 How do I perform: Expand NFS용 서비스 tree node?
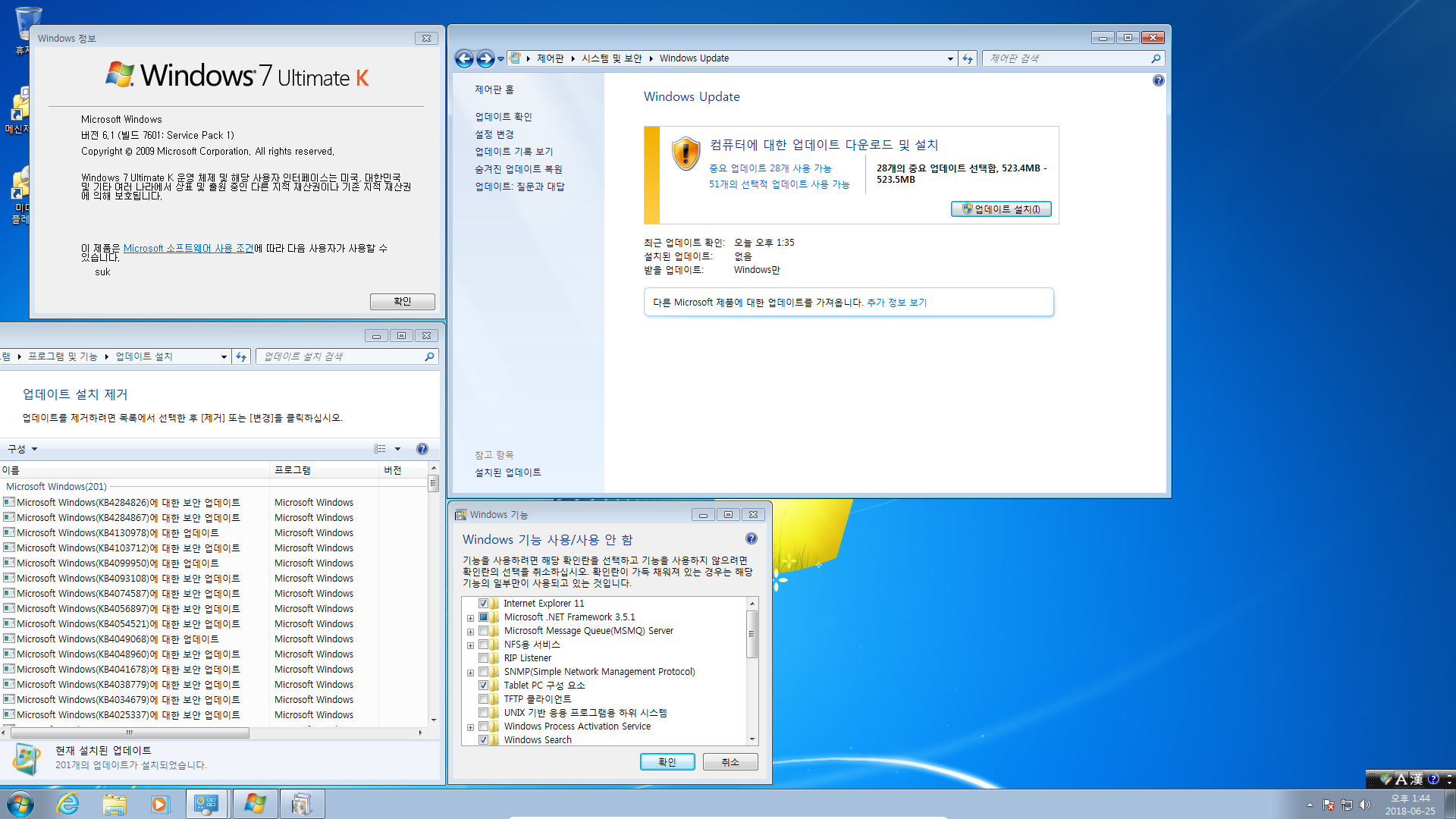[470, 645]
